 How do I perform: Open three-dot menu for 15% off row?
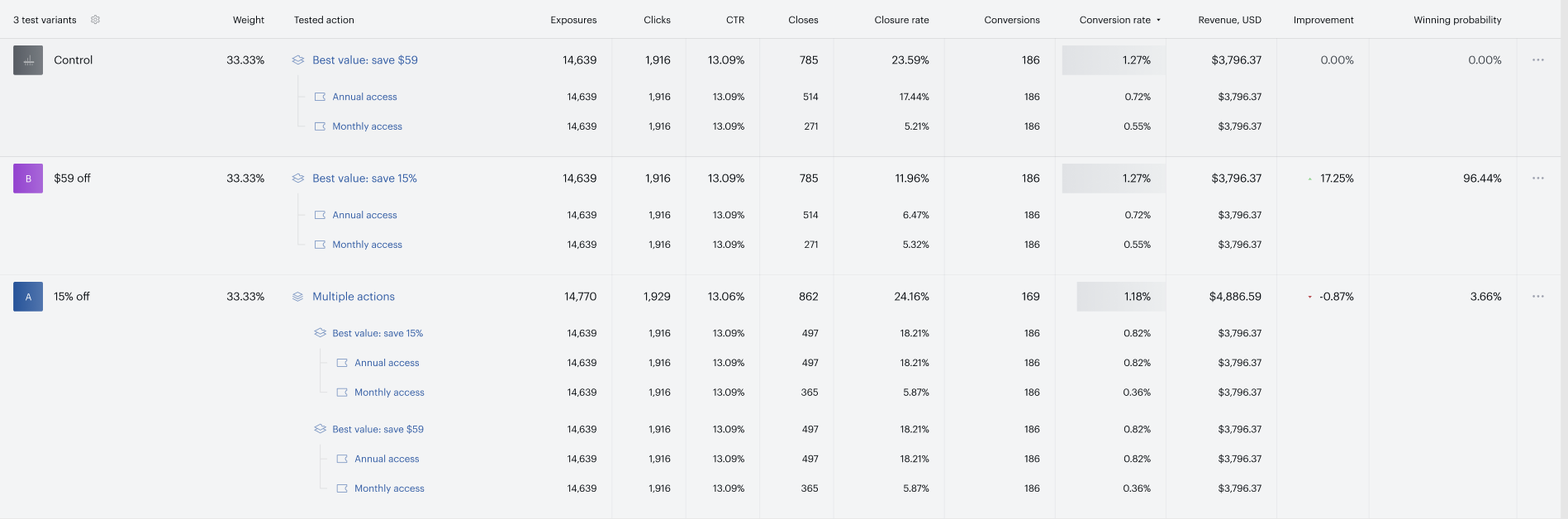(1537, 297)
